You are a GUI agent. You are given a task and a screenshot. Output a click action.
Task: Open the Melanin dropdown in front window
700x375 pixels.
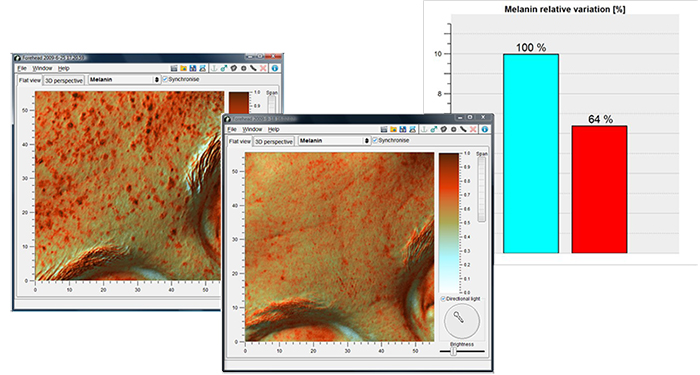tap(334, 141)
